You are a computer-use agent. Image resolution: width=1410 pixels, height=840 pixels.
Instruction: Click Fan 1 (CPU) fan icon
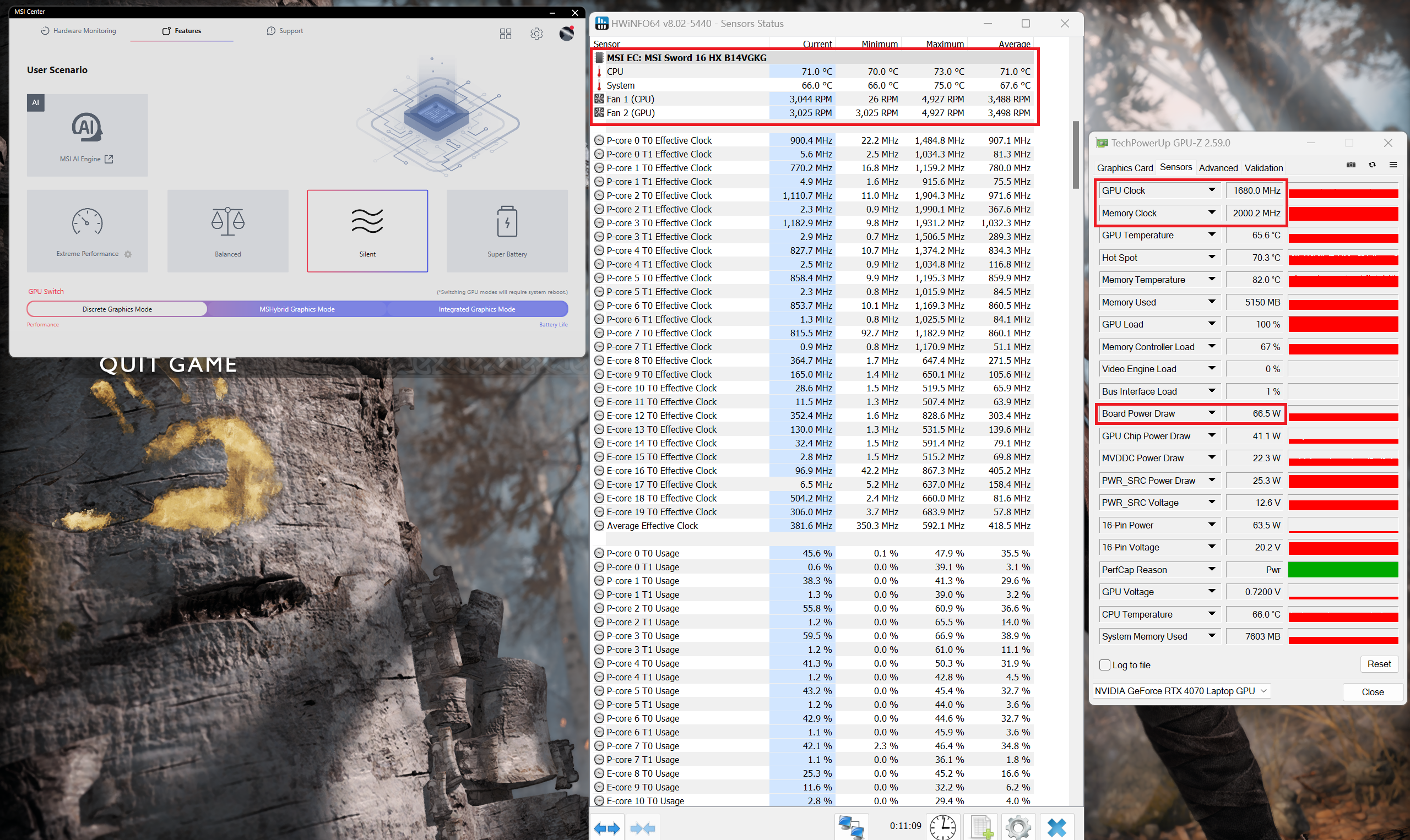599,99
